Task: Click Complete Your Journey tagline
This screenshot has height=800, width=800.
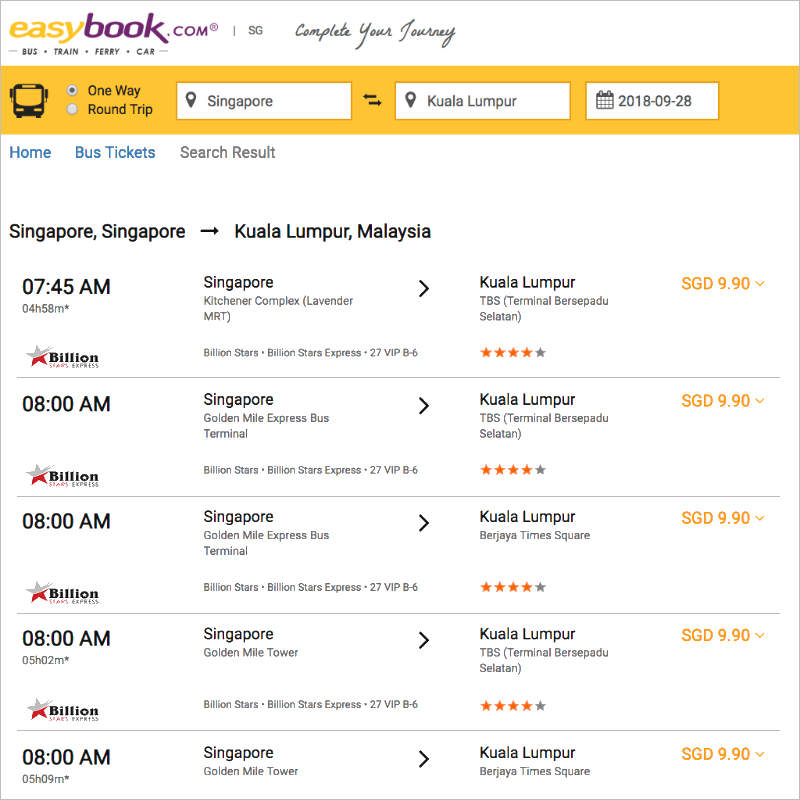Action: (375, 33)
